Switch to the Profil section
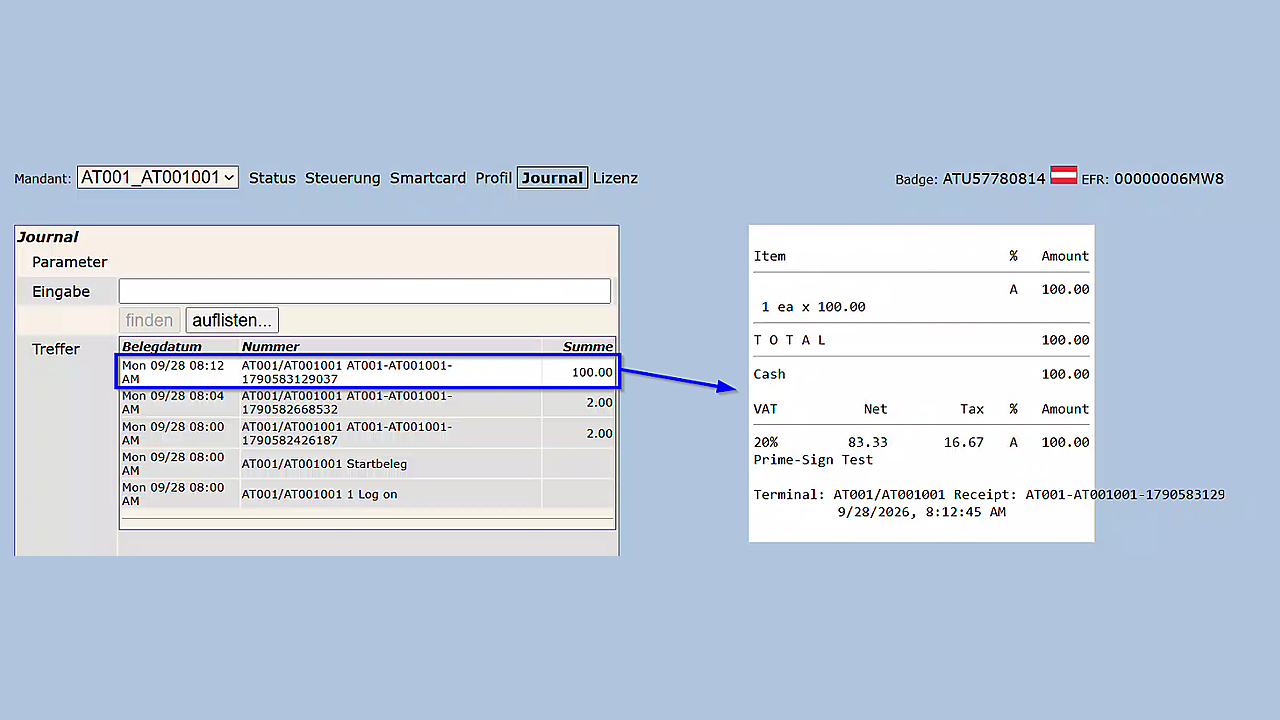 coord(494,178)
